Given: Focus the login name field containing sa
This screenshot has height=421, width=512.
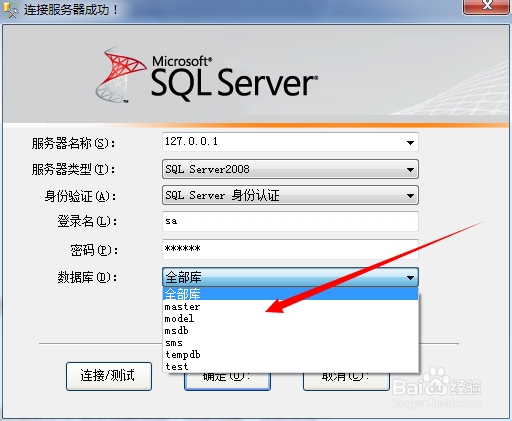Looking at the screenshot, I should click(x=290, y=221).
